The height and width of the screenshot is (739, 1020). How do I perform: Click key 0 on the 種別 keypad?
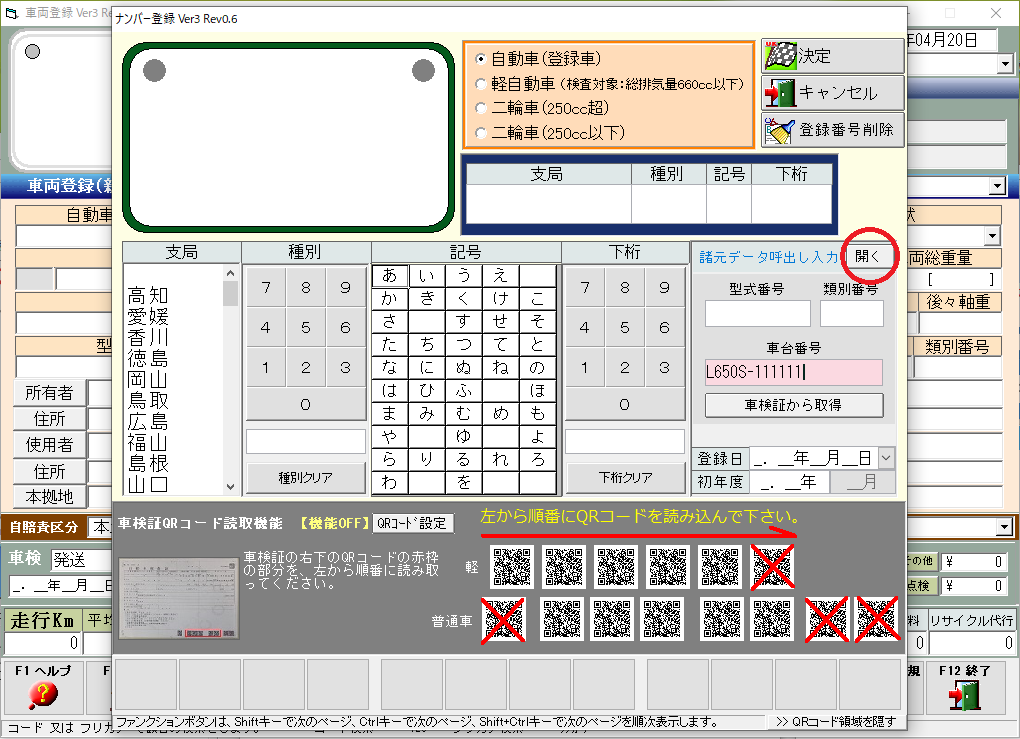(x=306, y=405)
